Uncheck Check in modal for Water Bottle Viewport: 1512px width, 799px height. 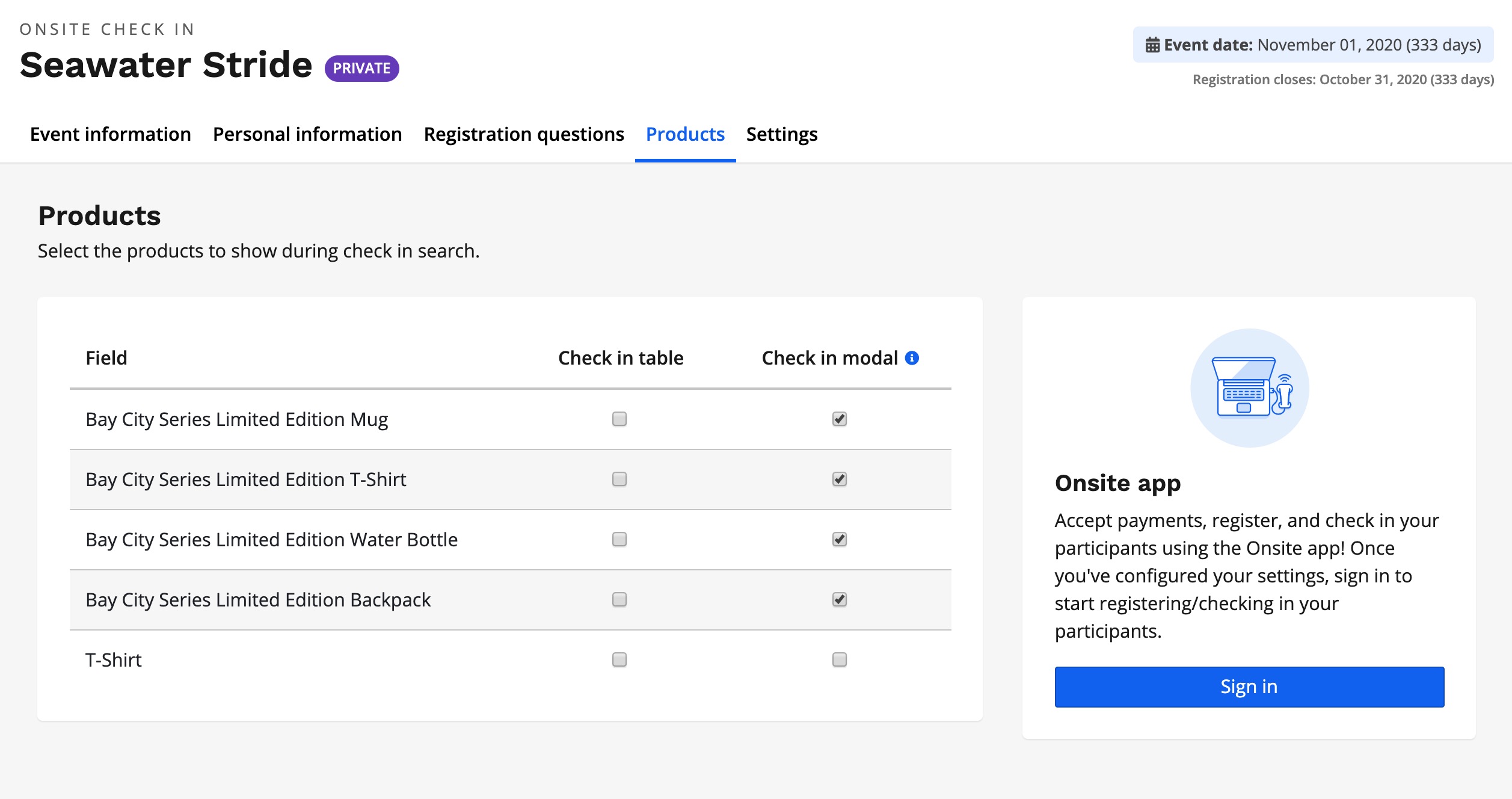tap(839, 539)
